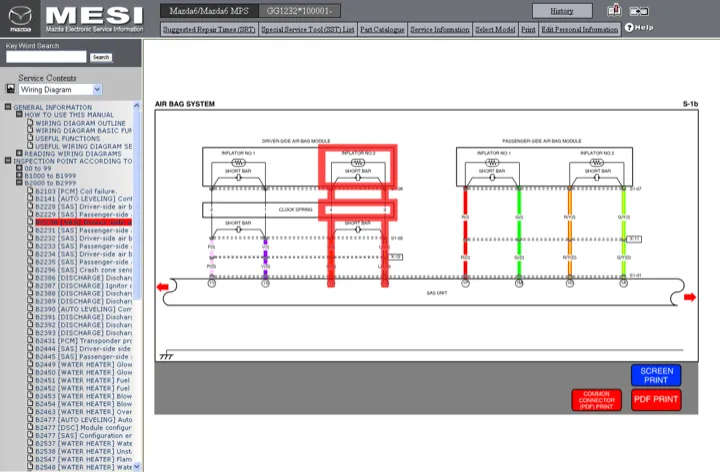720x472 pixels.
Task: Click the Print menu item
Action: tap(528, 29)
